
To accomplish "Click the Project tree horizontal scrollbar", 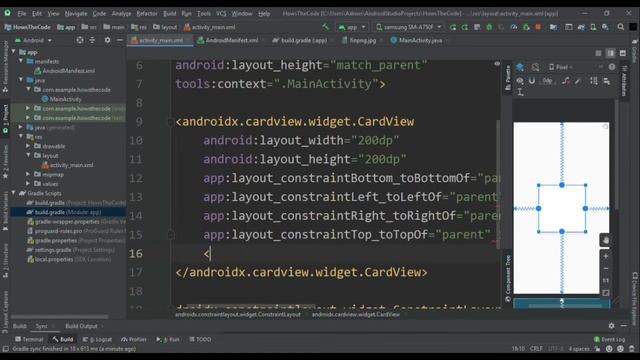I will coord(60,316).
